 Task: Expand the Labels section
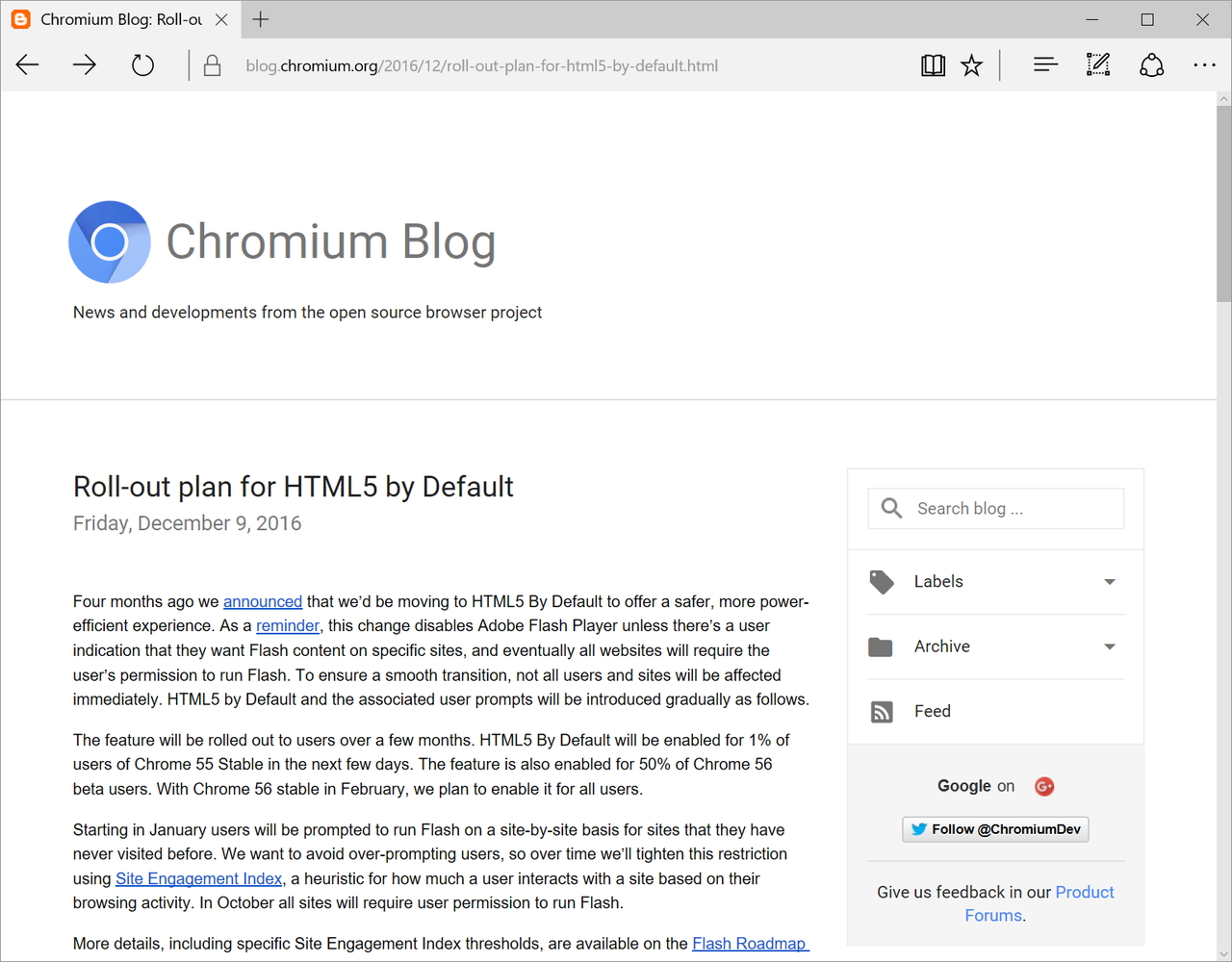coord(1109,582)
